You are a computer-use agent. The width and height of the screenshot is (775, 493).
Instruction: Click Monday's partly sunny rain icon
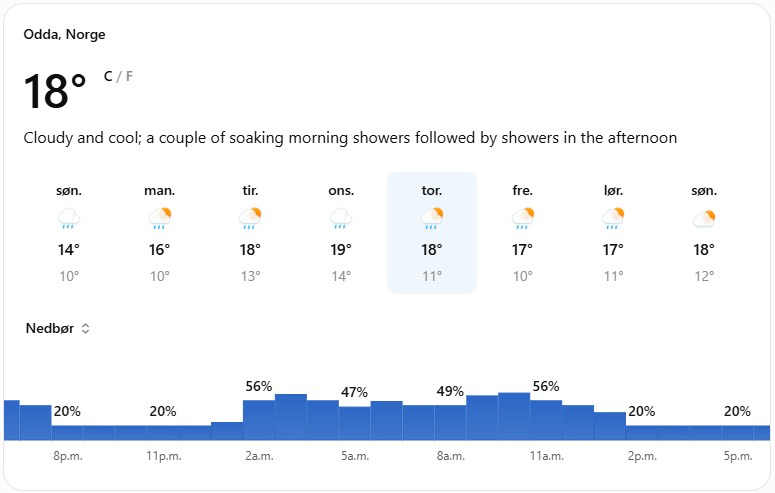[160, 218]
